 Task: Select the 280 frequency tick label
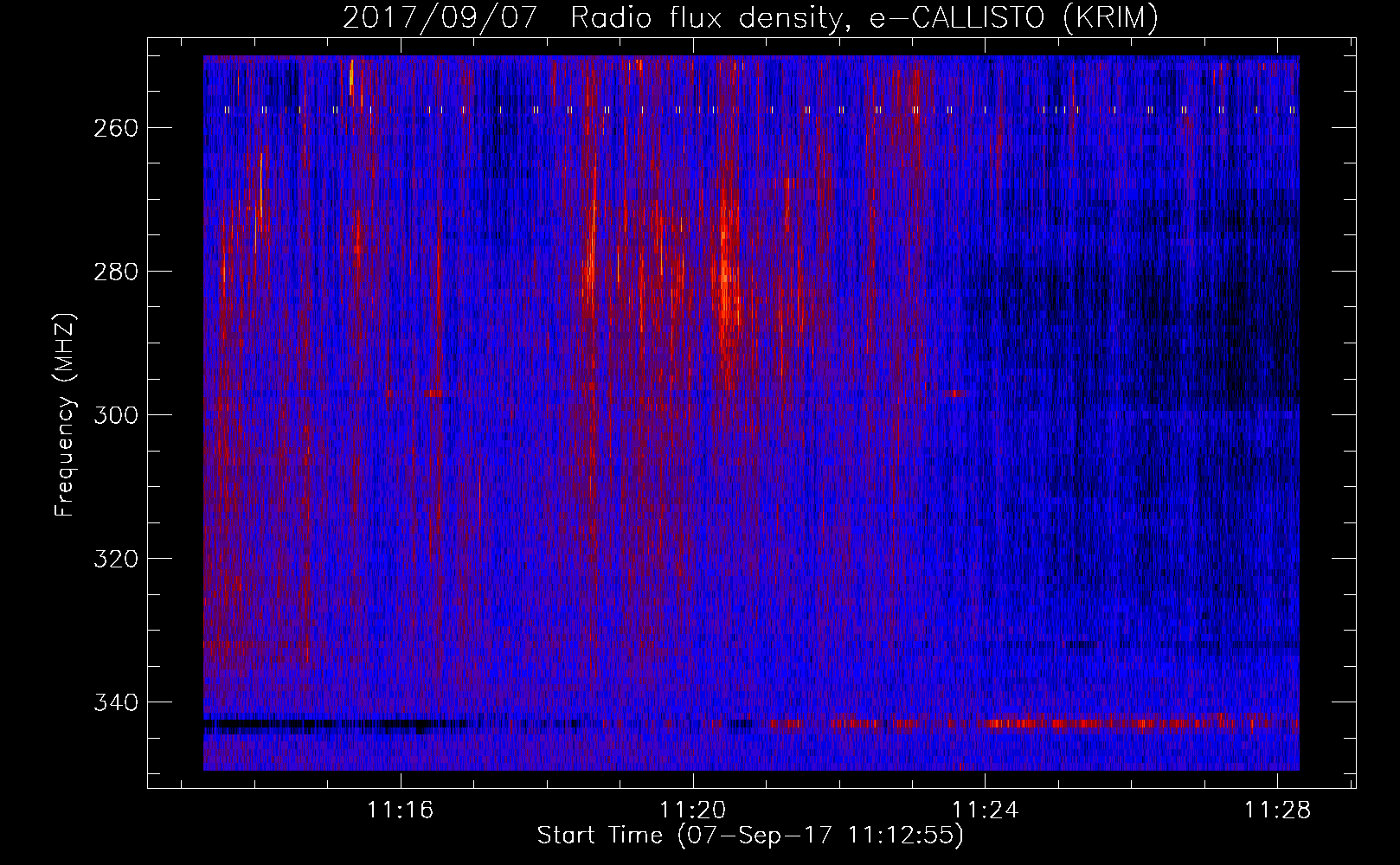coord(116,272)
